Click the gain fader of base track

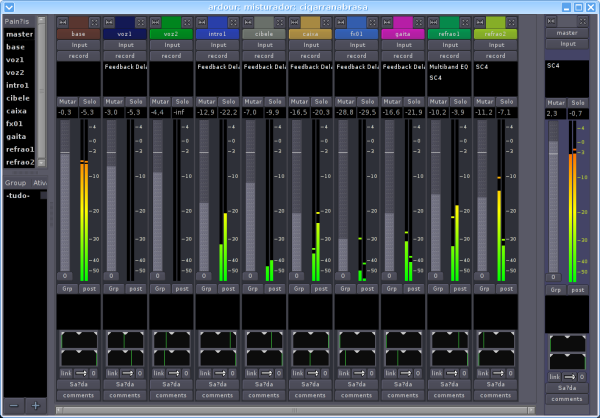click(65, 195)
